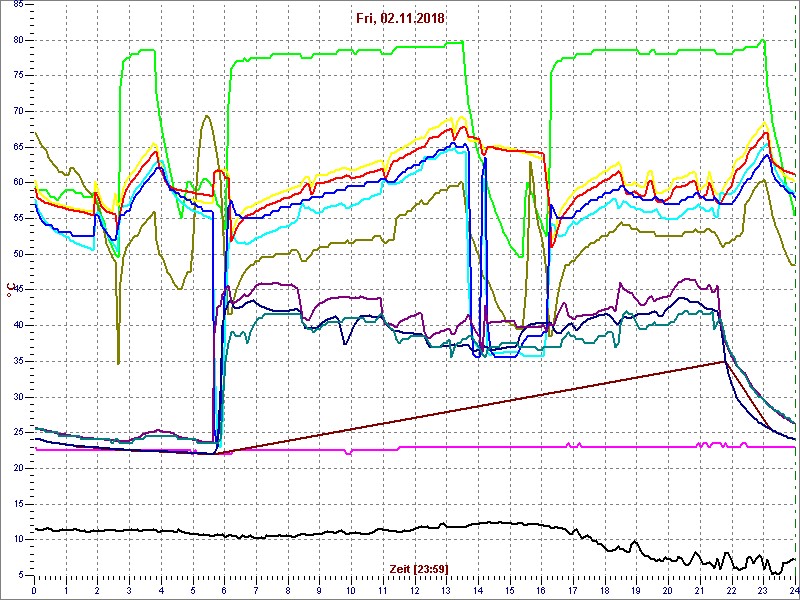Select the 35 value on the temperature axis
The width and height of the screenshot is (800, 600).
click(x=17, y=361)
